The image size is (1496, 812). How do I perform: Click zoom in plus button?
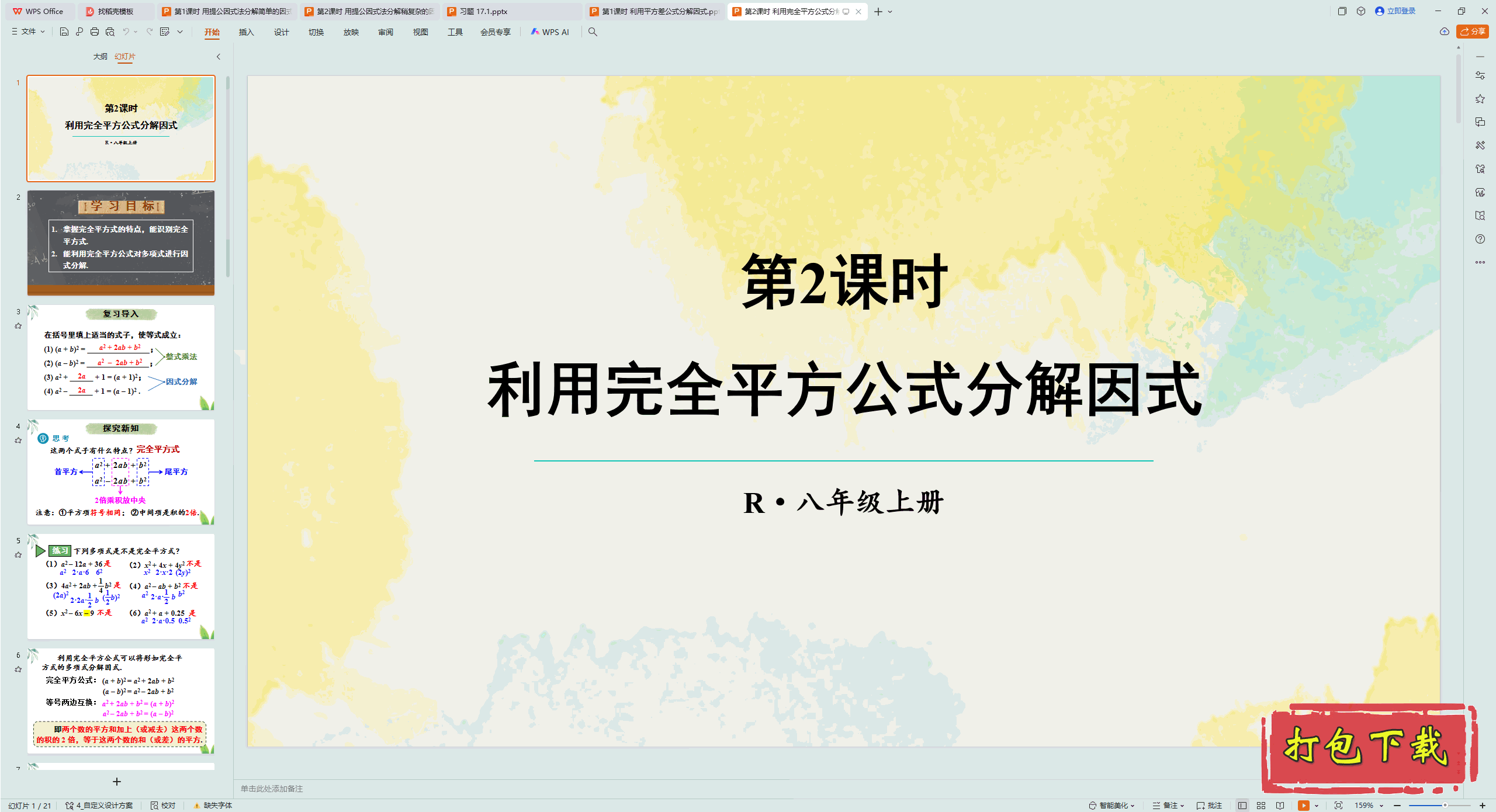click(x=1483, y=806)
